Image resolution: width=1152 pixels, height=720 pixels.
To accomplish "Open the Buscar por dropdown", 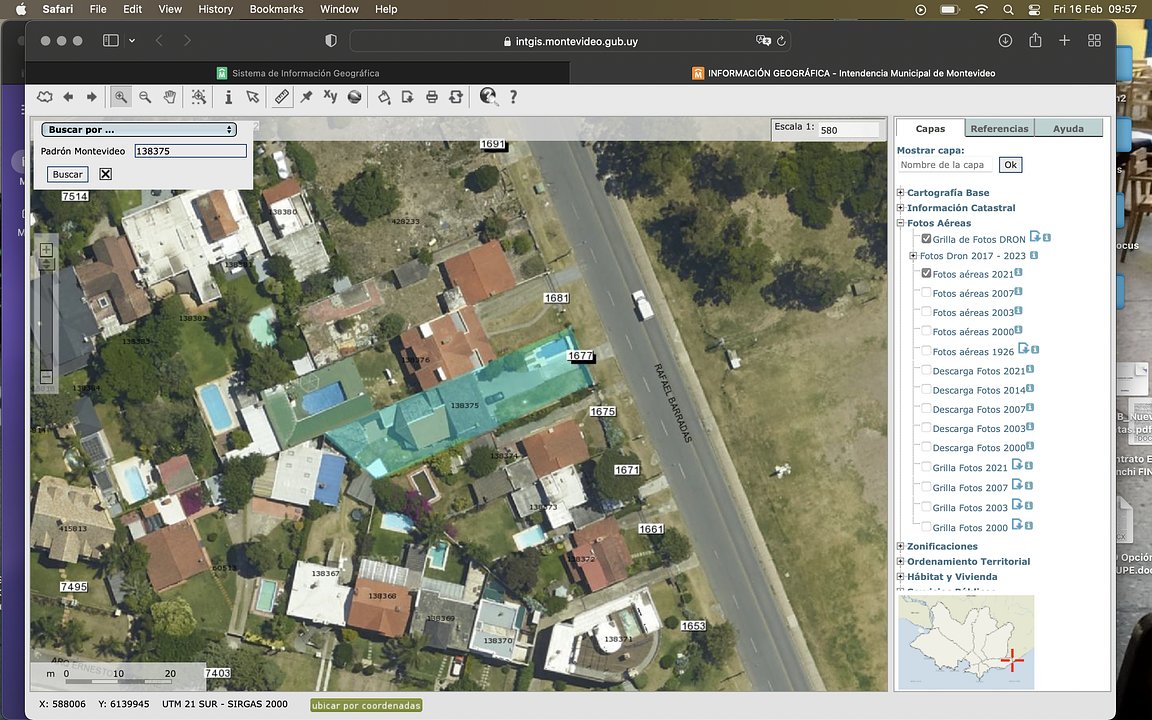I will (139, 130).
